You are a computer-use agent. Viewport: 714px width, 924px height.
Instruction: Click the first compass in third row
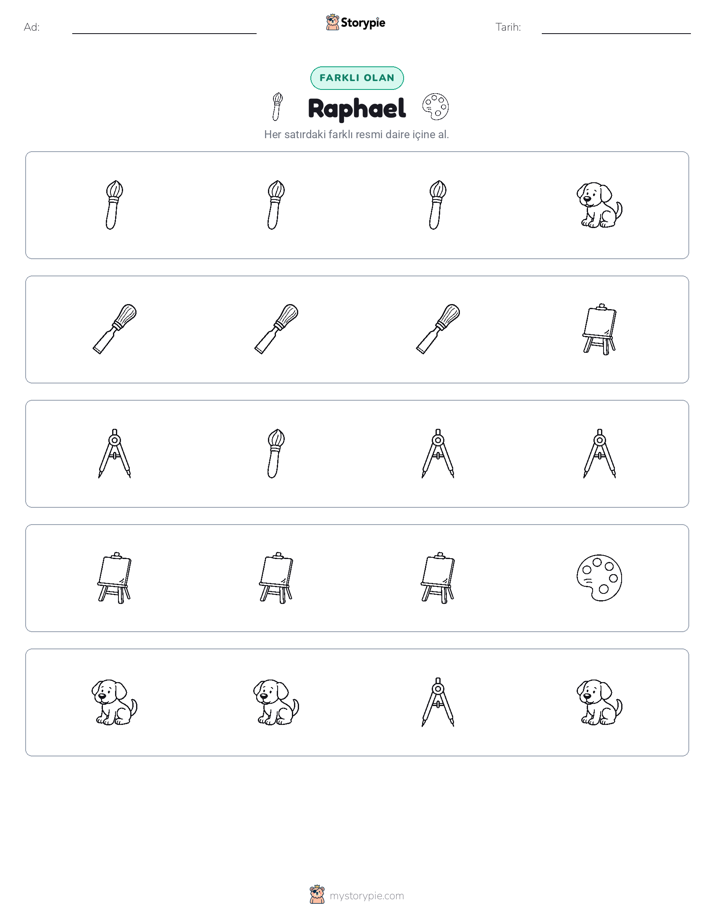(x=114, y=454)
